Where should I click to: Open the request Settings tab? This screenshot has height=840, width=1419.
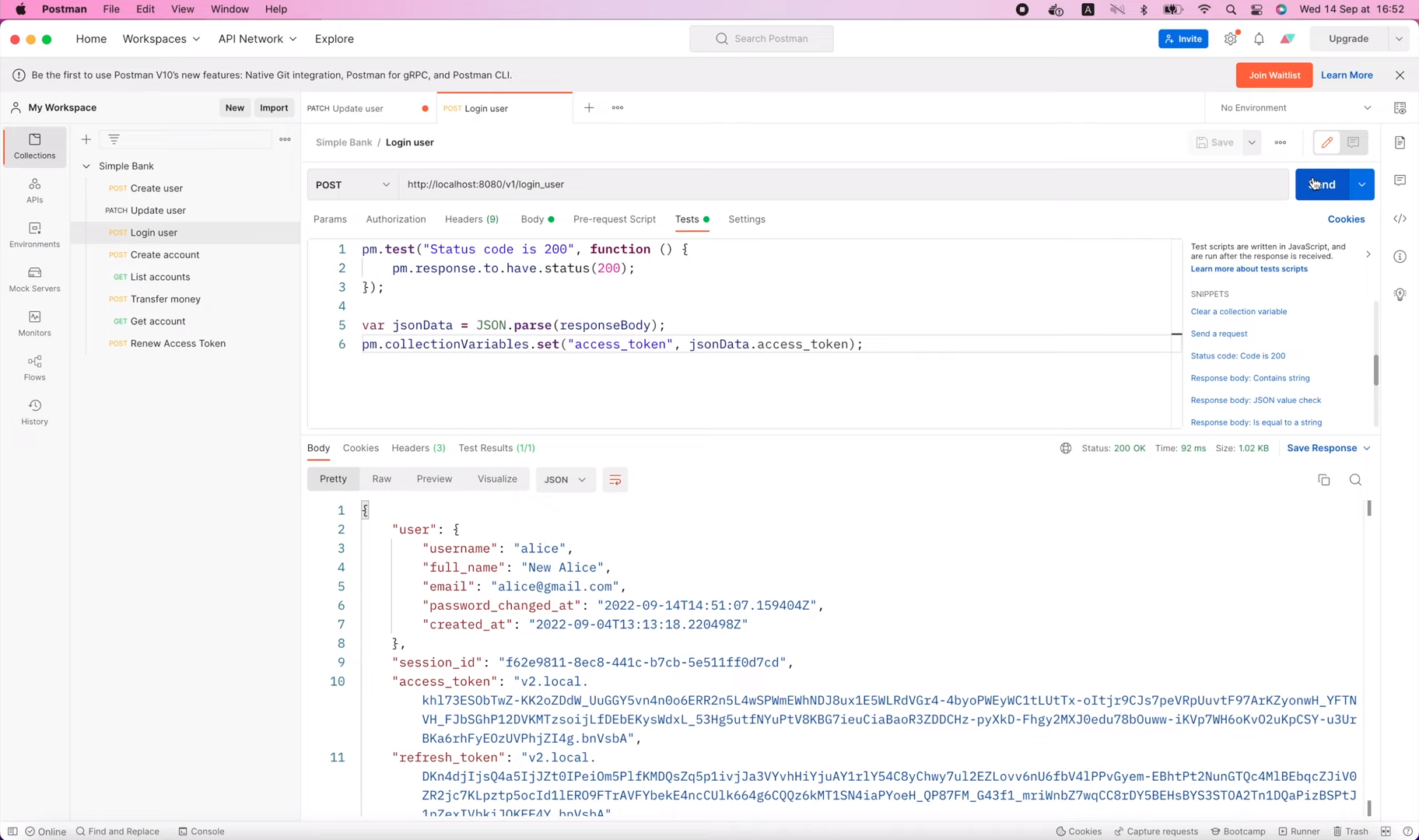click(x=747, y=219)
